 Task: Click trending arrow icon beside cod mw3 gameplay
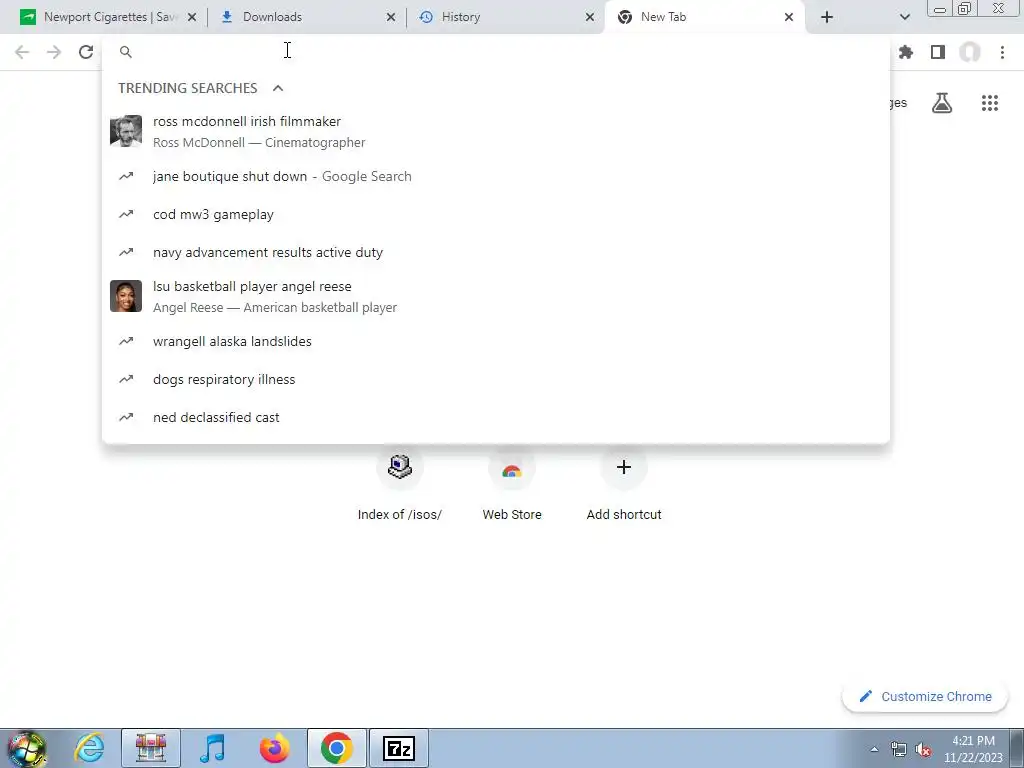click(126, 214)
